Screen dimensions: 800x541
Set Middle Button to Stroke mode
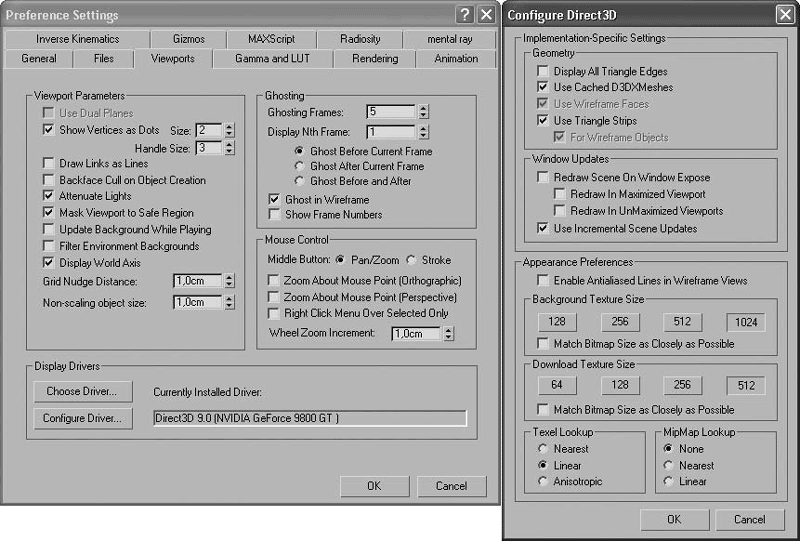pyautogui.click(x=412, y=260)
